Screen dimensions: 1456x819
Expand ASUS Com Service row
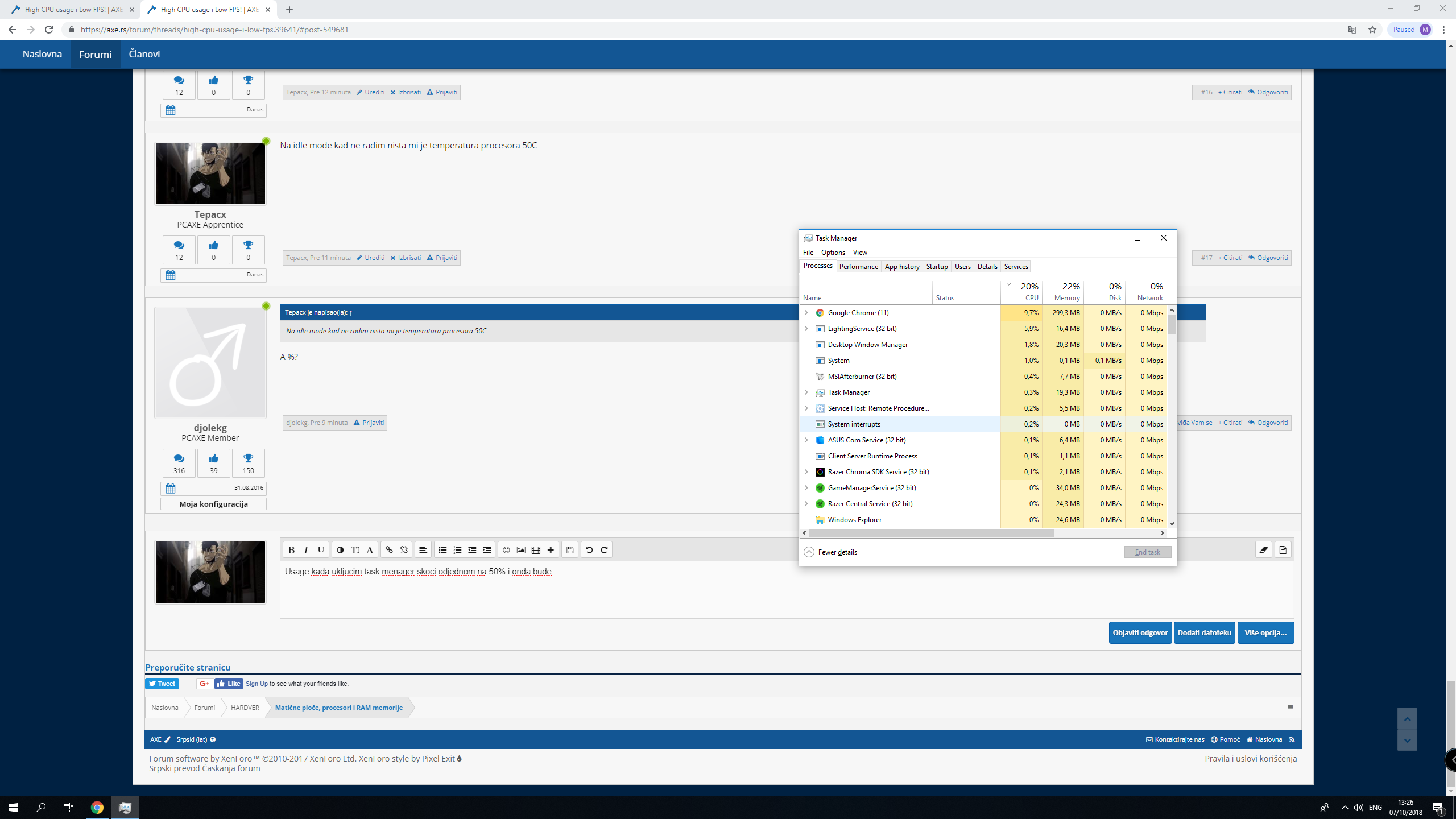coord(806,440)
